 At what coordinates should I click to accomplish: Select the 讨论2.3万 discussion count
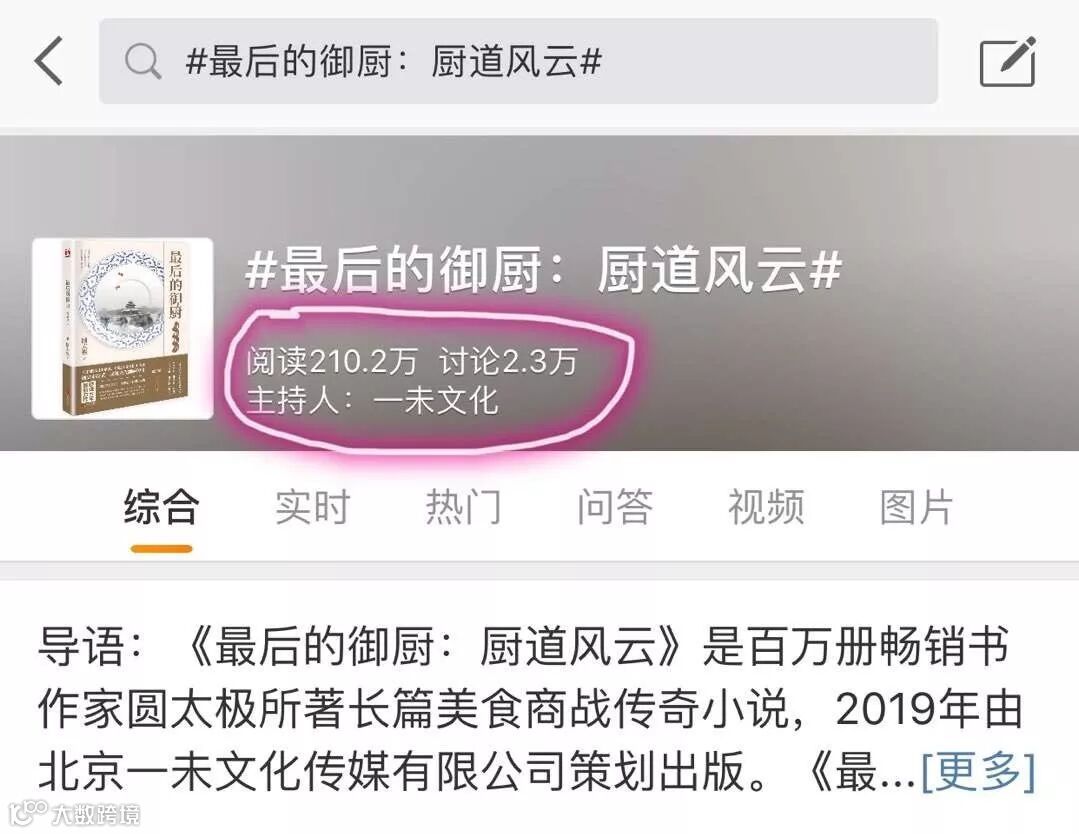tap(509, 361)
